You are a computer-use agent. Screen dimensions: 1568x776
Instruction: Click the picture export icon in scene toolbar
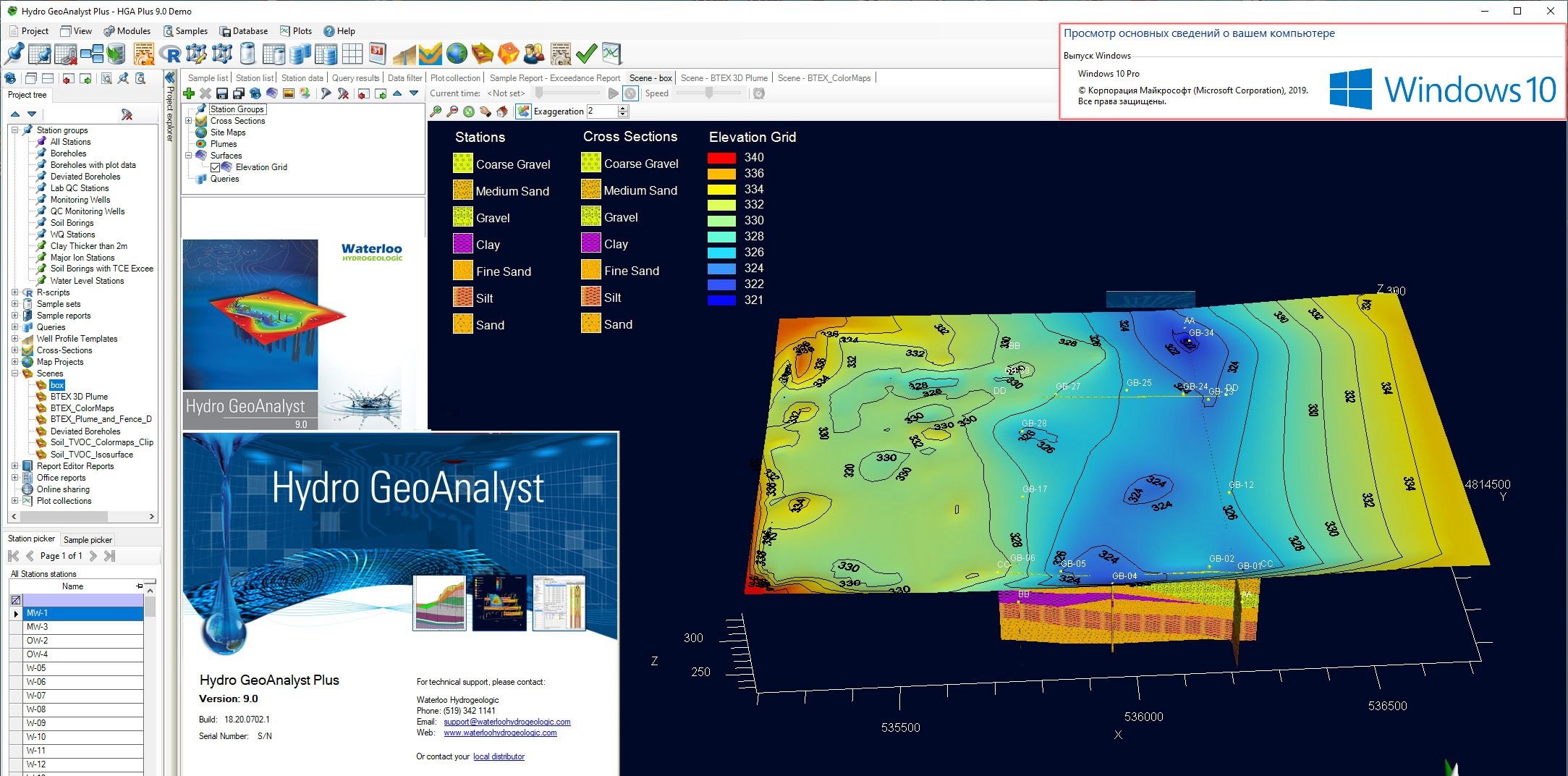coord(288,93)
